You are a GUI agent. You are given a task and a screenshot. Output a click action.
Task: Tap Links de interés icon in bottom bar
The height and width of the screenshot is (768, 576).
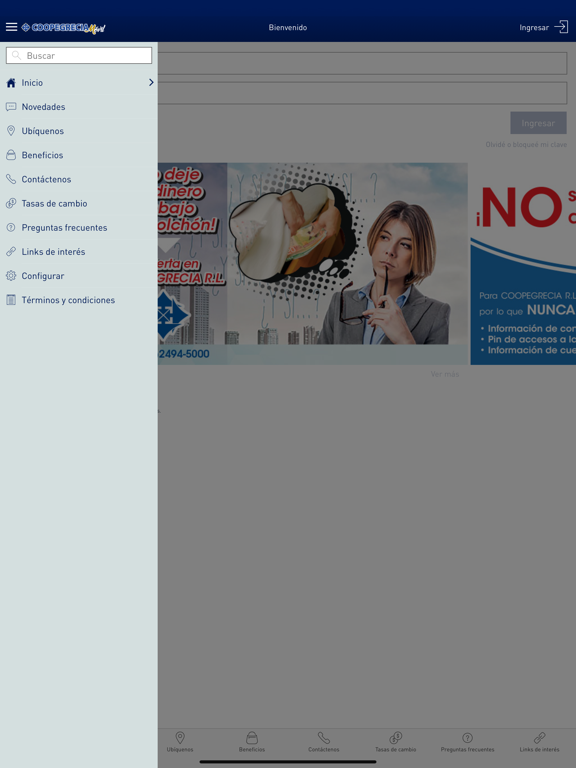(539, 738)
